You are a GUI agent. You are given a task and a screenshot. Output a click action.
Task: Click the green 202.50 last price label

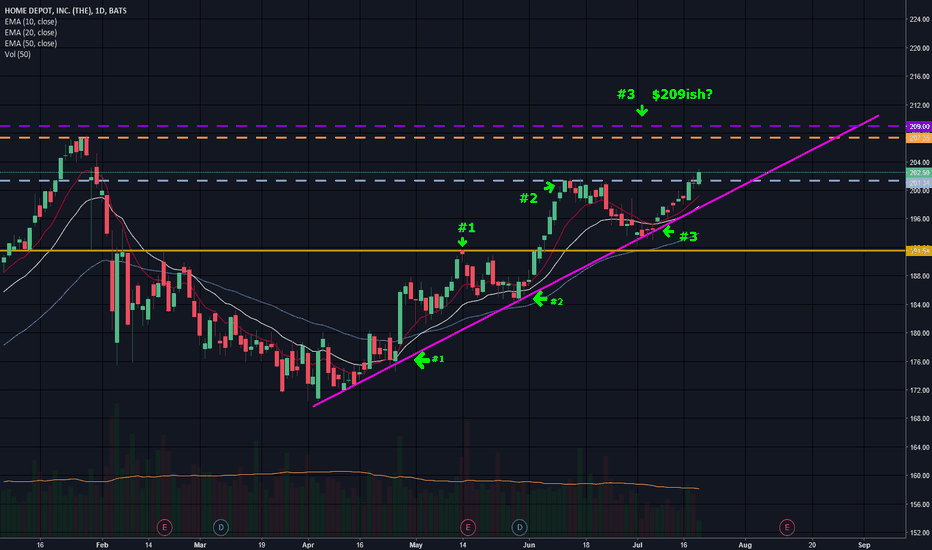tap(919, 172)
